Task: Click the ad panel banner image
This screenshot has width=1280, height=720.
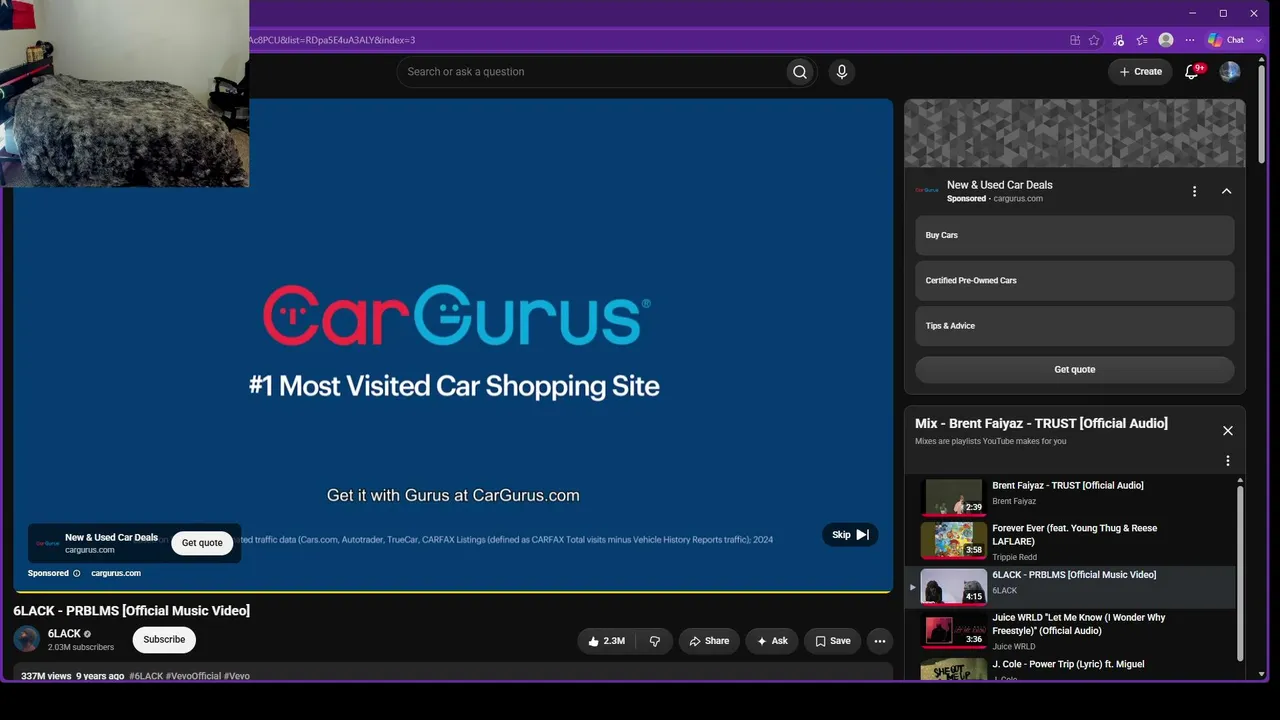Action: (1075, 133)
